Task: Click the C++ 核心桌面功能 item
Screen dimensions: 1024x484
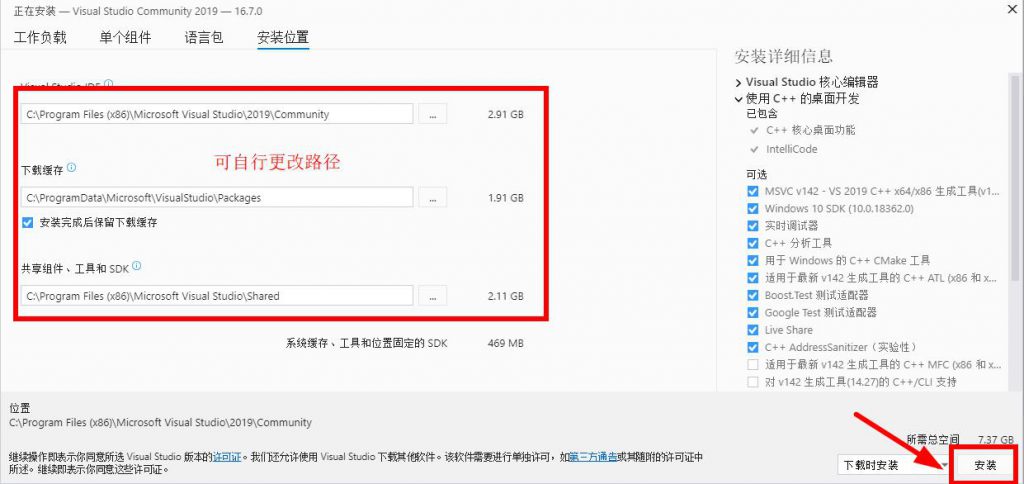Action: coord(810,130)
